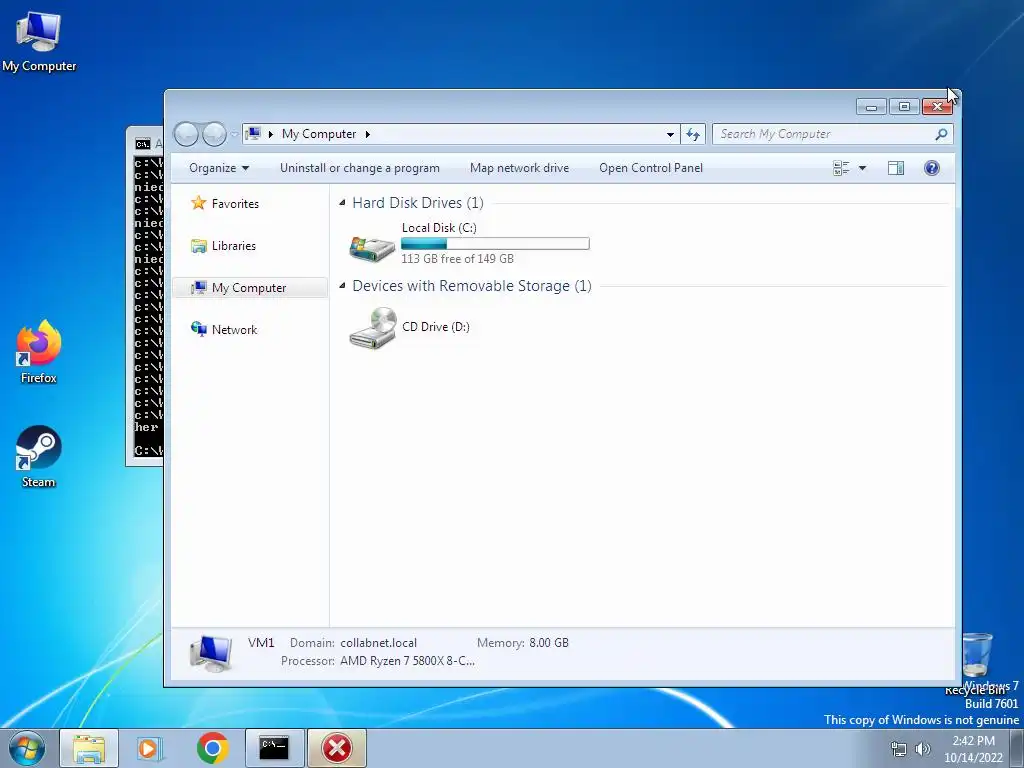Click the Memory 8.00 GB value
The height and width of the screenshot is (768, 1024).
coord(549,643)
